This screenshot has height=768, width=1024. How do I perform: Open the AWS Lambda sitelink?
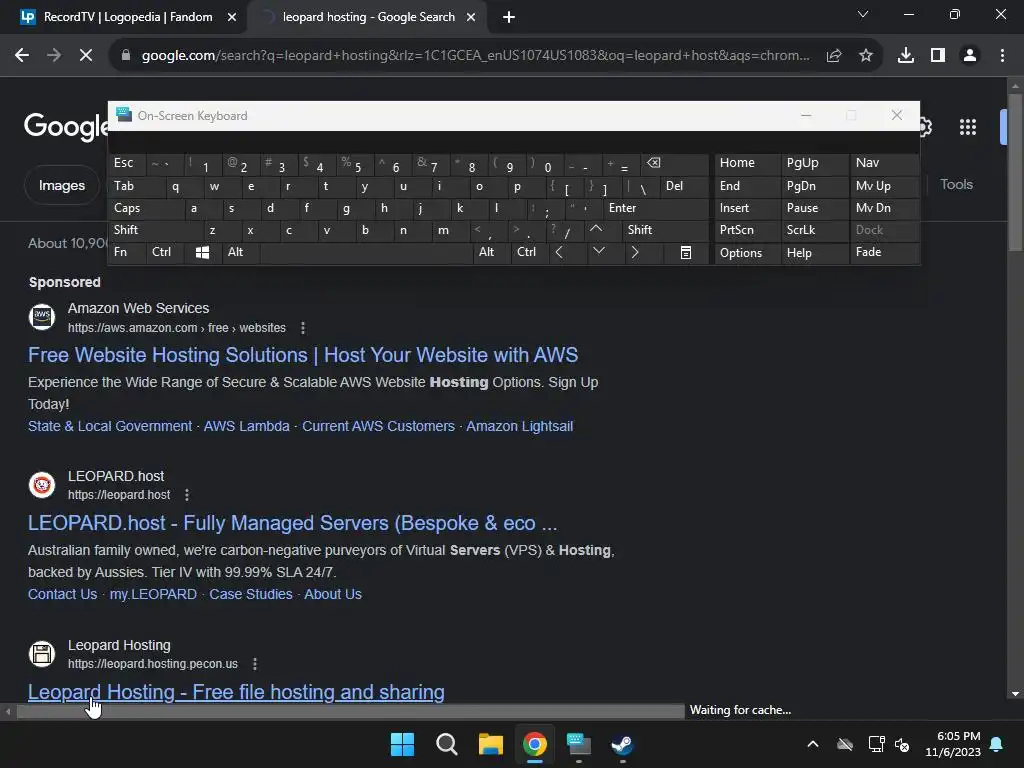[x=246, y=426]
